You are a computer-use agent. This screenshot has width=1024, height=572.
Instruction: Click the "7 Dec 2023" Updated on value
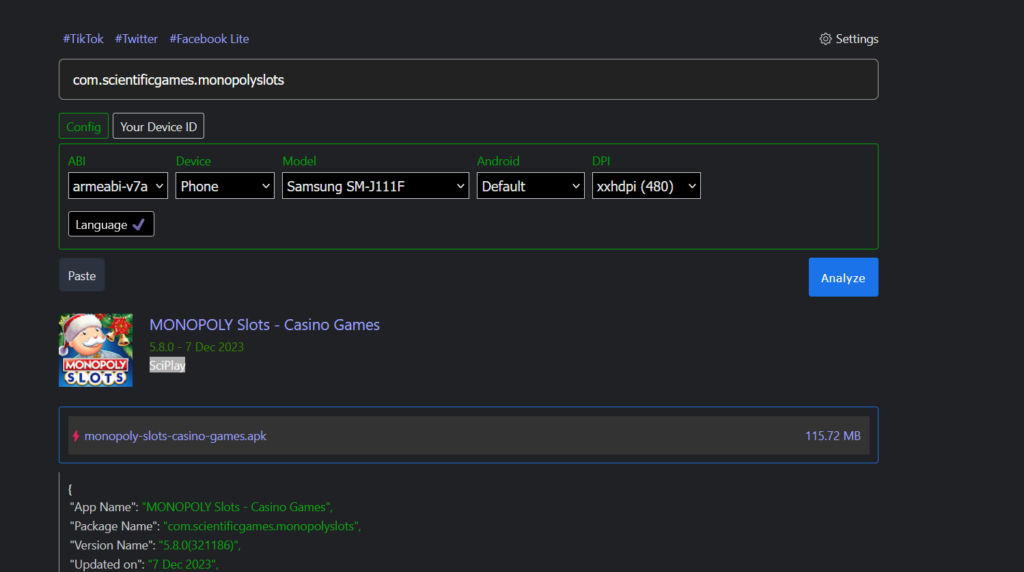pyautogui.click(x=183, y=564)
